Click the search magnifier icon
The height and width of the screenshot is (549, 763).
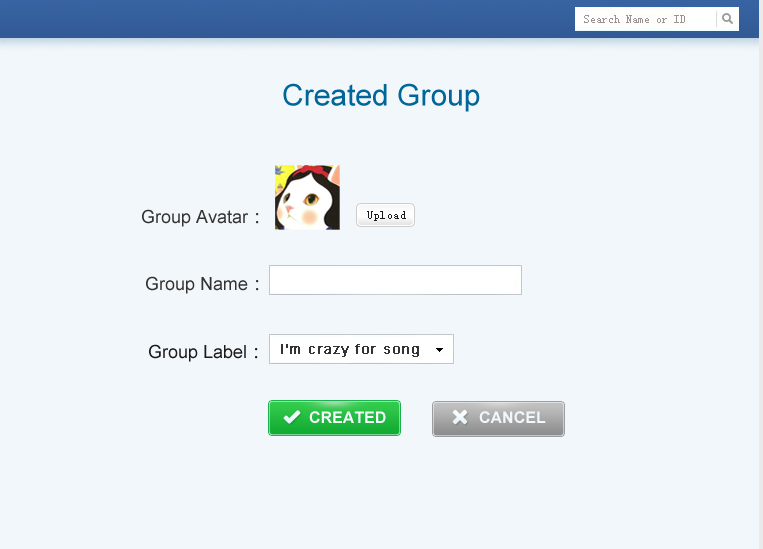[728, 19]
